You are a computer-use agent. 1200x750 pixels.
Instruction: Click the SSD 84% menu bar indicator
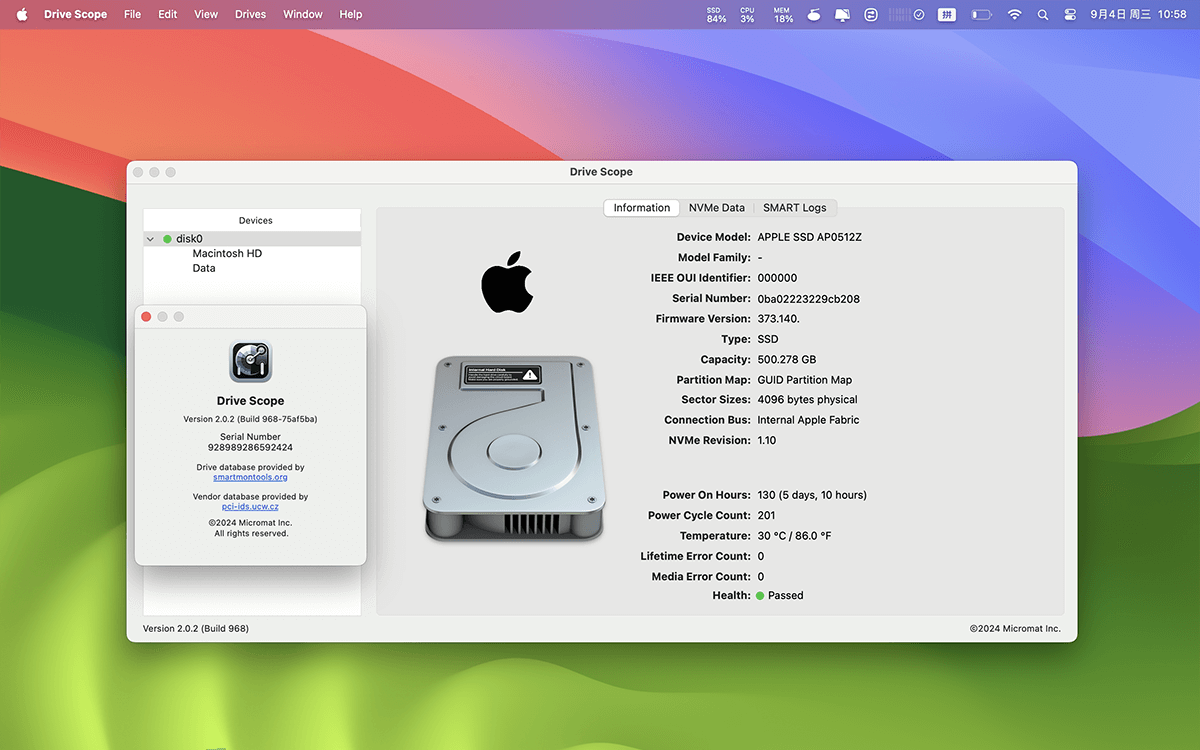pyautogui.click(x=716, y=15)
